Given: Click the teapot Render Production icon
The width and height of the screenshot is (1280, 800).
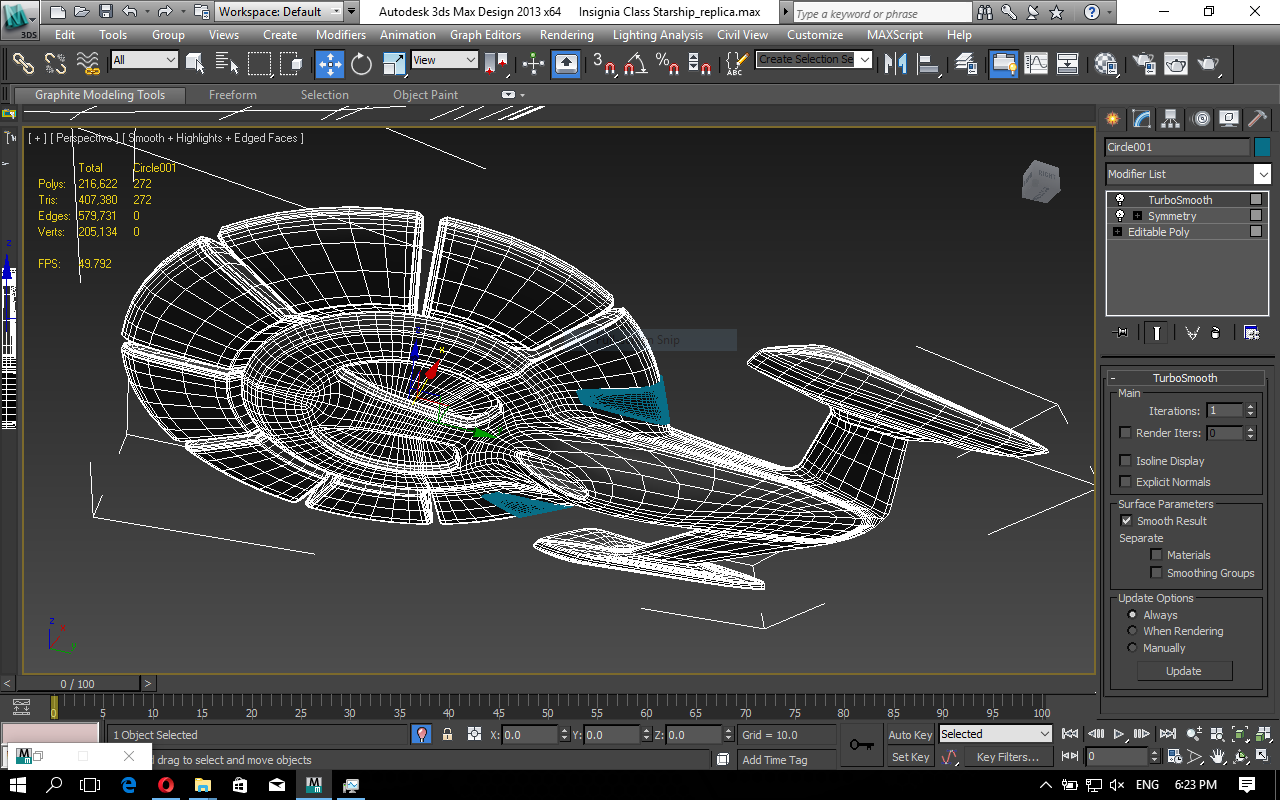Looking at the screenshot, I should tap(1209, 63).
